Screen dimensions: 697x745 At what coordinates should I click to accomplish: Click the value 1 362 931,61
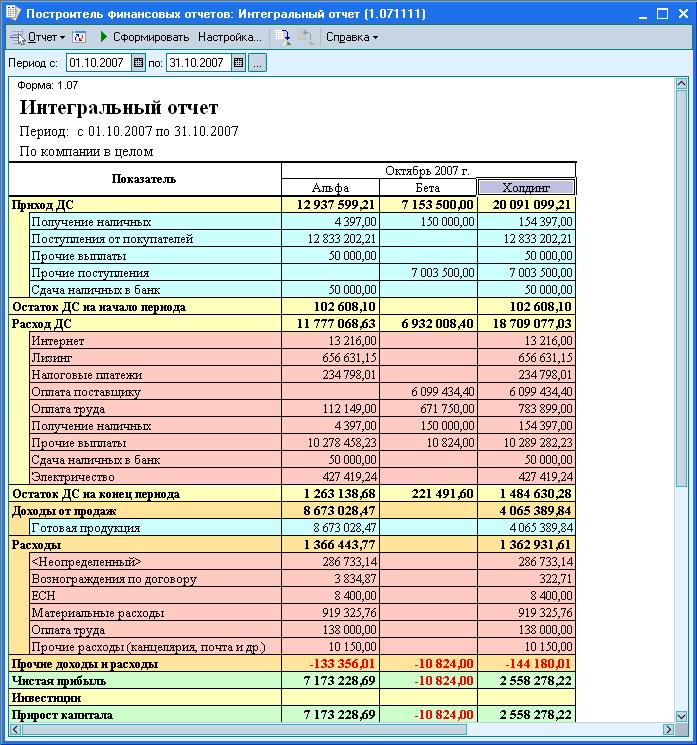click(535, 545)
